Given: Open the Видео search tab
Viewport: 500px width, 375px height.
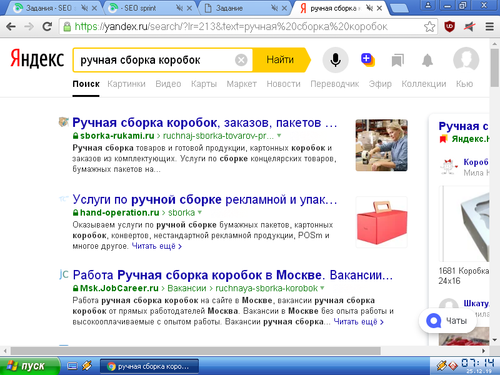Looking at the screenshot, I should (x=168, y=84).
